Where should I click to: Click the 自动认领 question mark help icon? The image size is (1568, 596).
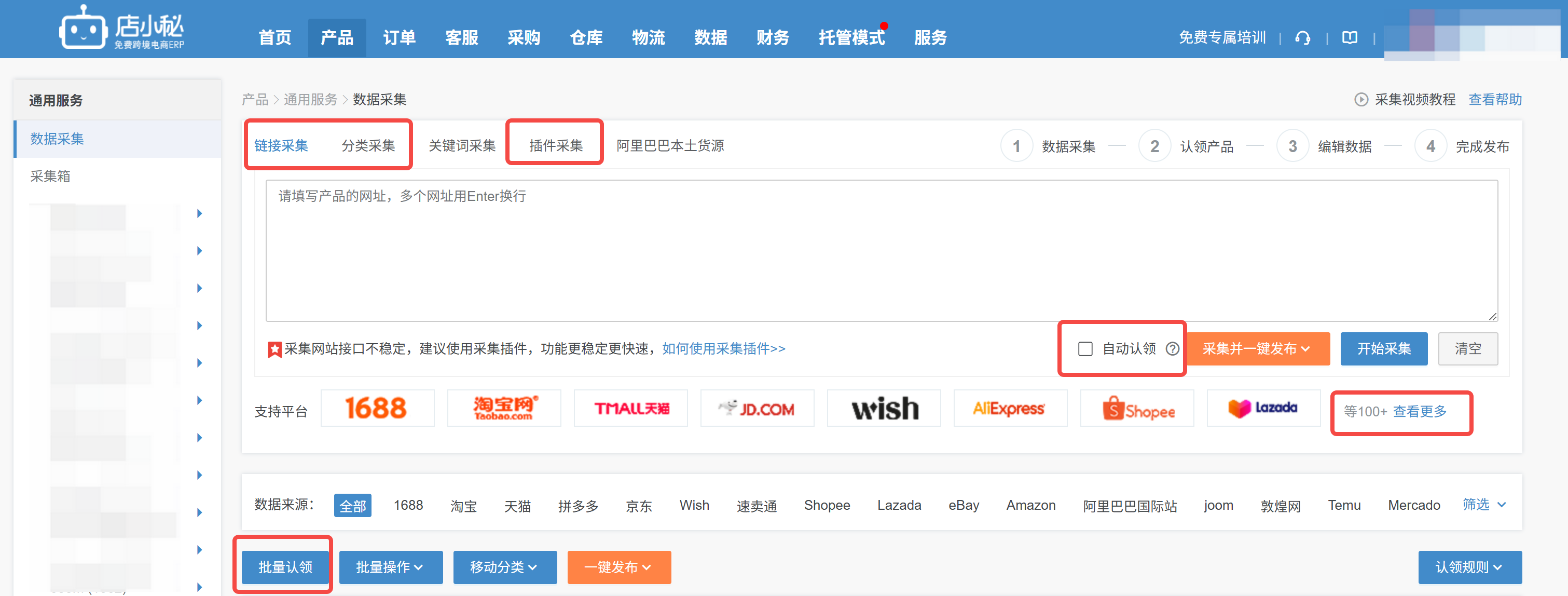point(1172,349)
